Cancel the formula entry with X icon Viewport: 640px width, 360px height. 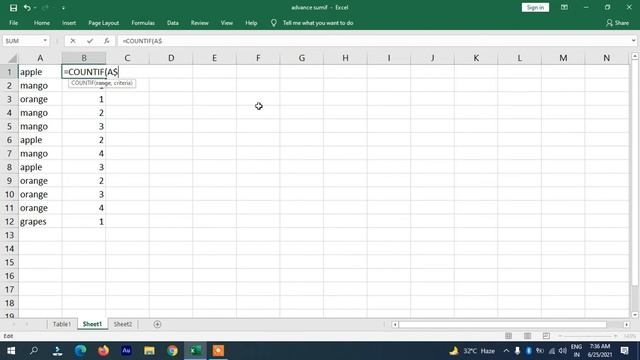73,40
